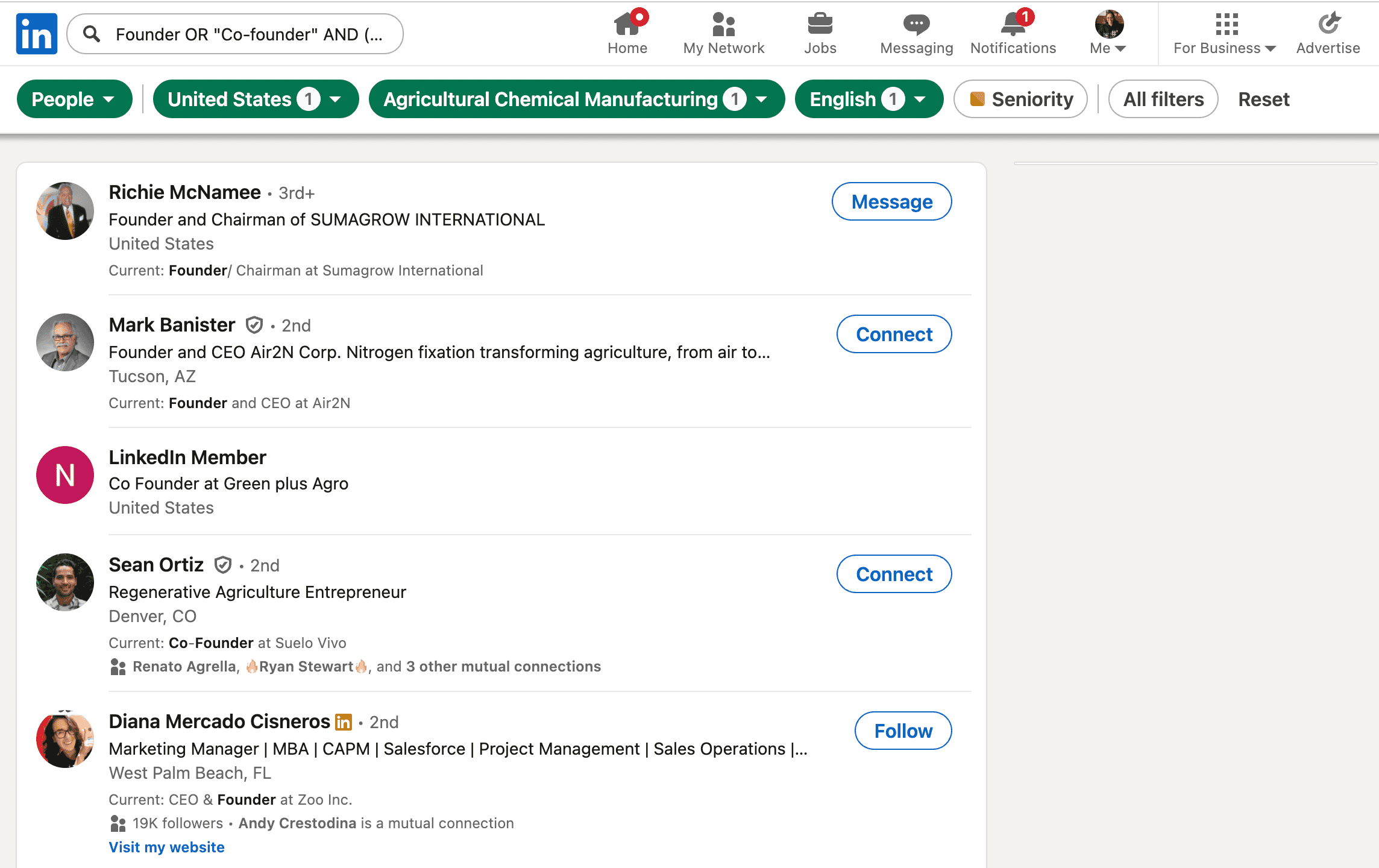Click the LinkedIn logo
Image resolution: width=1379 pixels, height=868 pixels.
pos(36,33)
